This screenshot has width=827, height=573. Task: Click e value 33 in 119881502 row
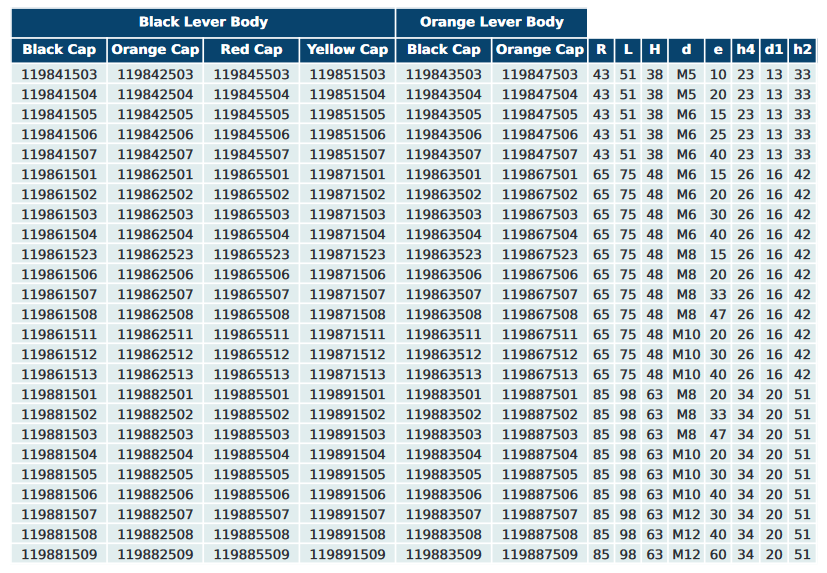pyautogui.click(x=718, y=415)
